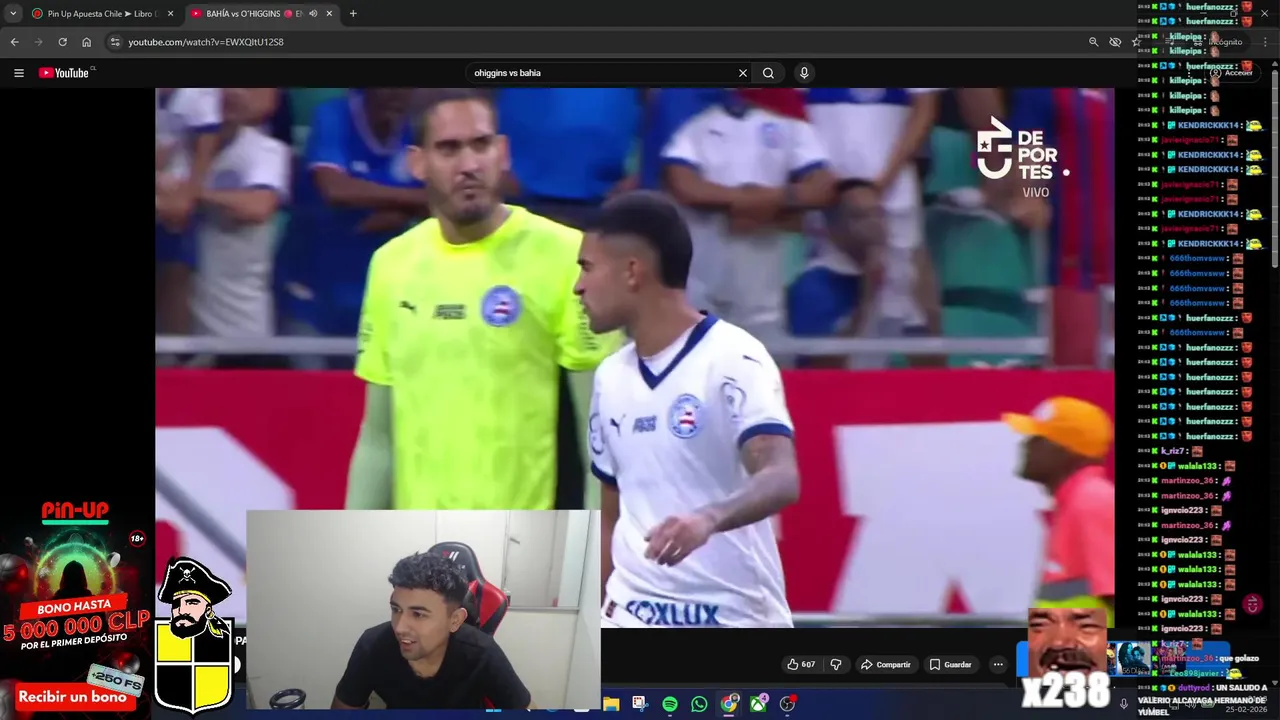Click the duttyrod chat message
This screenshot has width=1280, height=720.
[1202, 700]
